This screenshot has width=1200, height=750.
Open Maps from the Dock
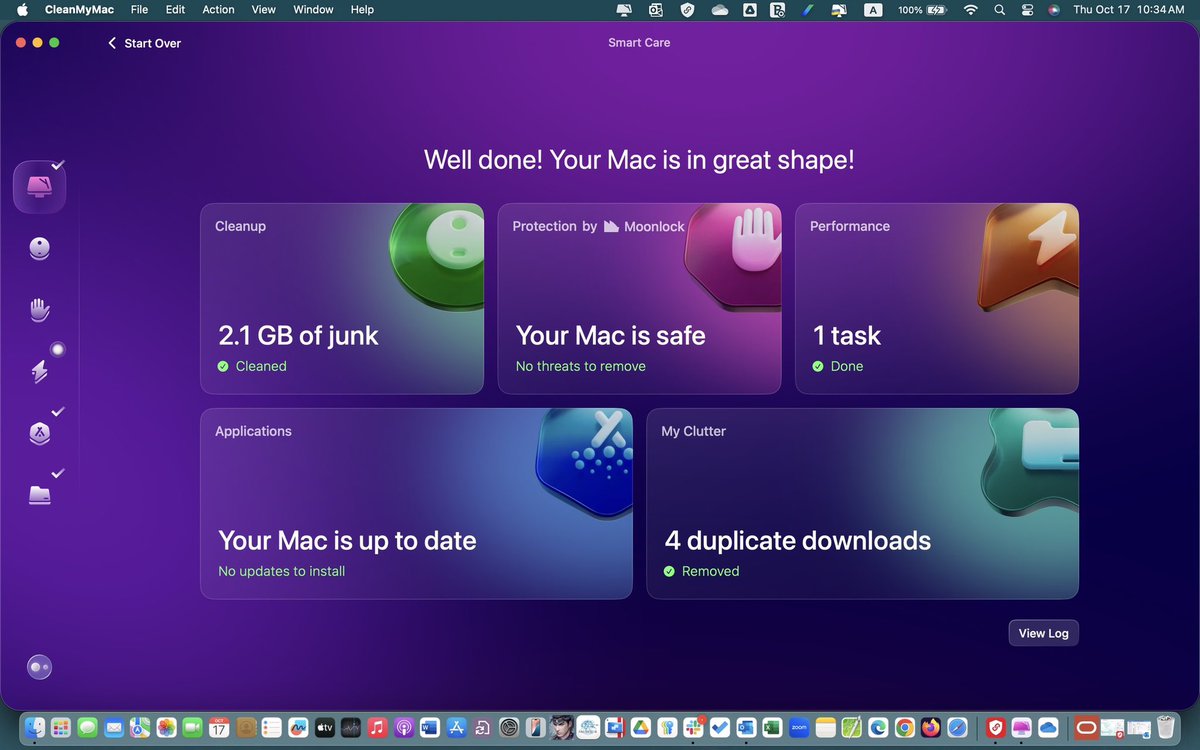(x=140, y=727)
